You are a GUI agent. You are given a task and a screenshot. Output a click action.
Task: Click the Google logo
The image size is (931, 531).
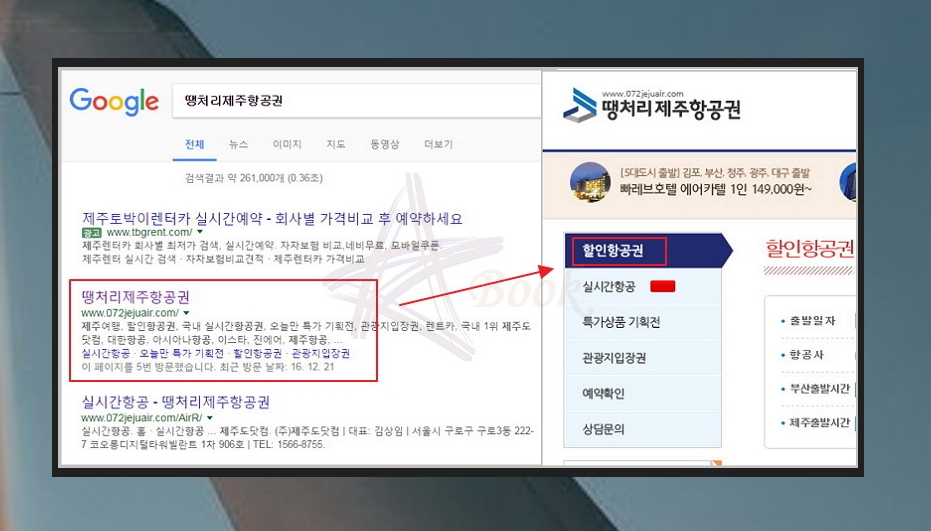(114, 102)
